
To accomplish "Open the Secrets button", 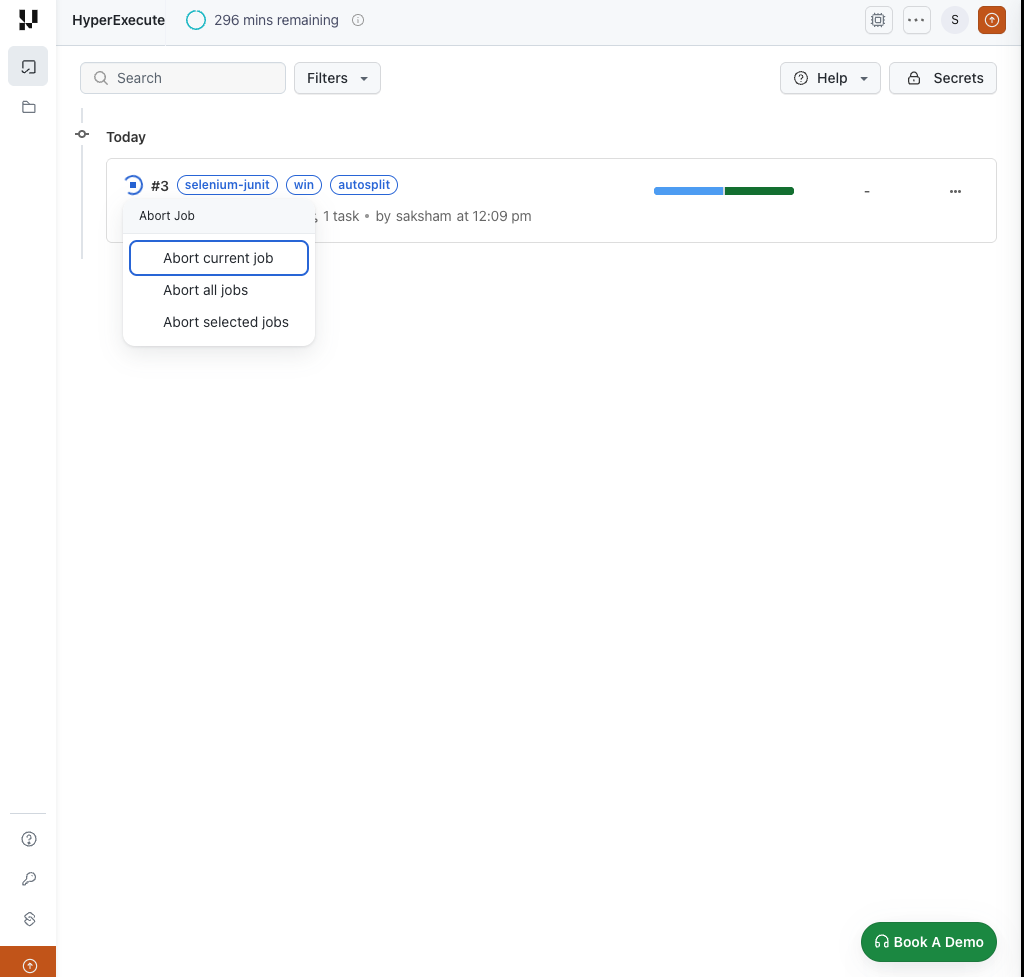I will coord(942,78).
